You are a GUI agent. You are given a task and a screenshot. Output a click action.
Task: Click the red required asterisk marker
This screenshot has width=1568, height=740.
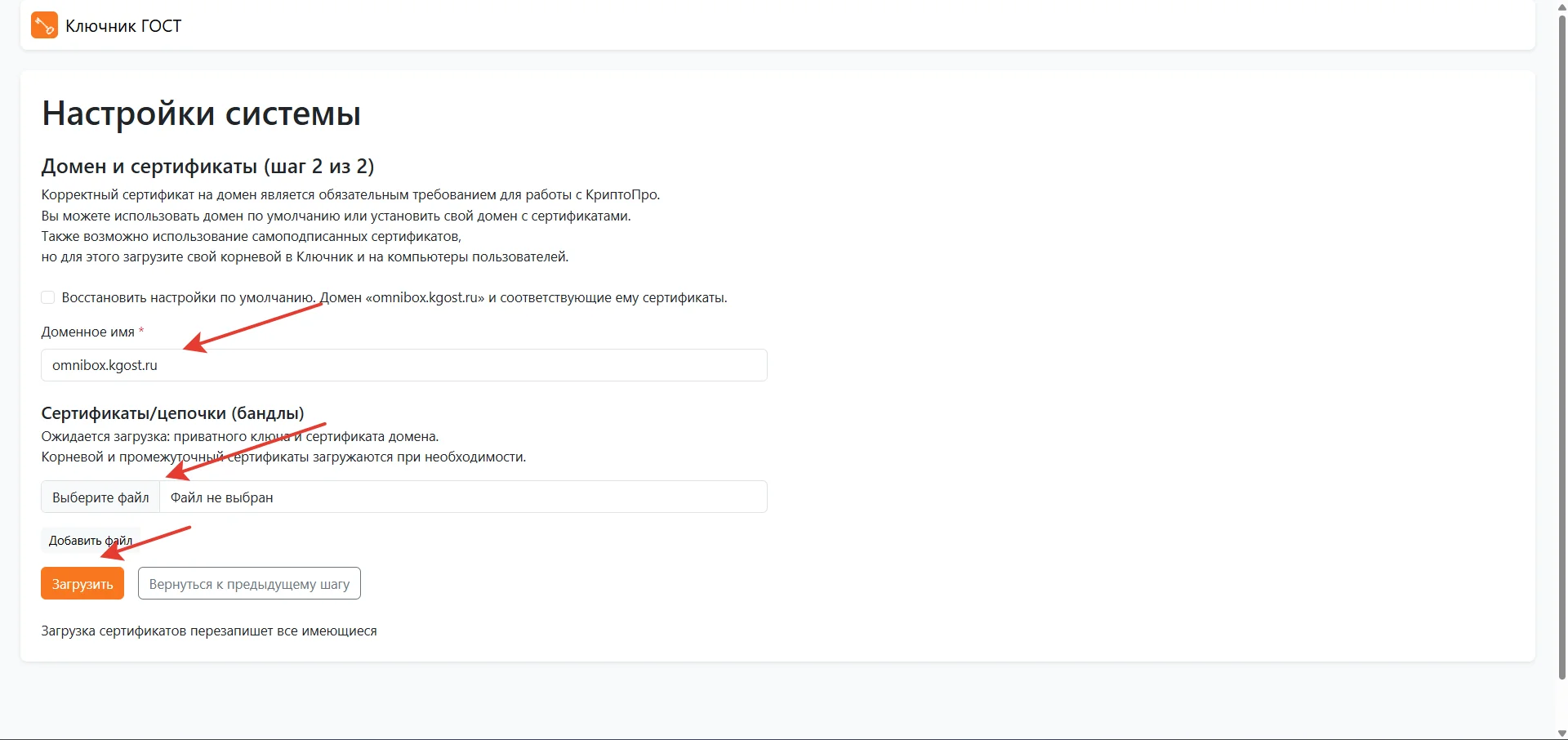(141, 331)
